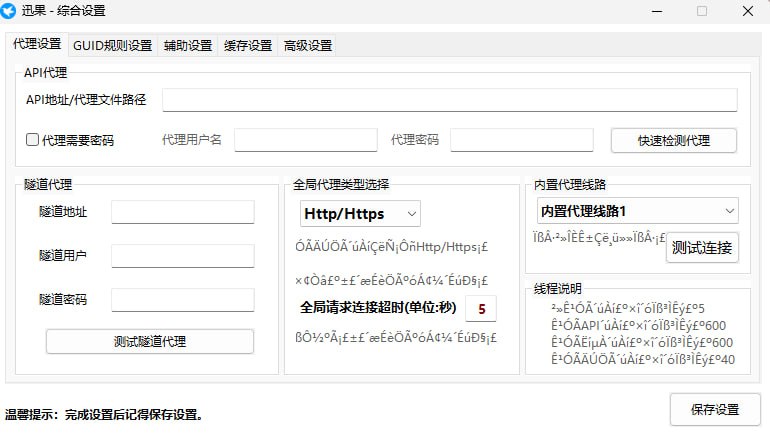Screen dimensions: 770x440
Task: Expand the Http/Https proxy type dropdown
Action: [360, 214]
